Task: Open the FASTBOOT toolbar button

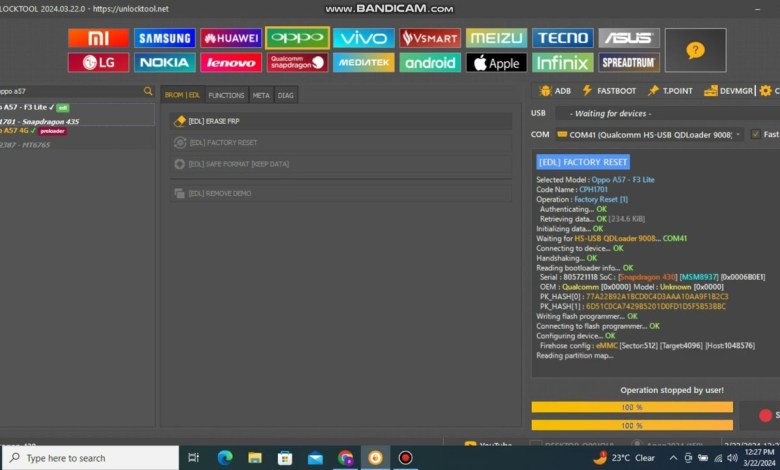Action: [607, 91]
